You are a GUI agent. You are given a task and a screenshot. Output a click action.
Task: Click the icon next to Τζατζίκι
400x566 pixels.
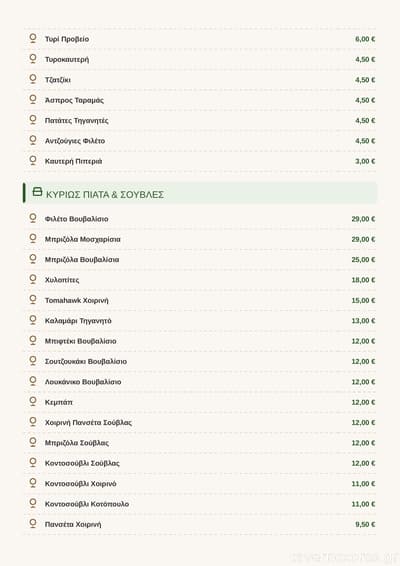click(33, 79)
